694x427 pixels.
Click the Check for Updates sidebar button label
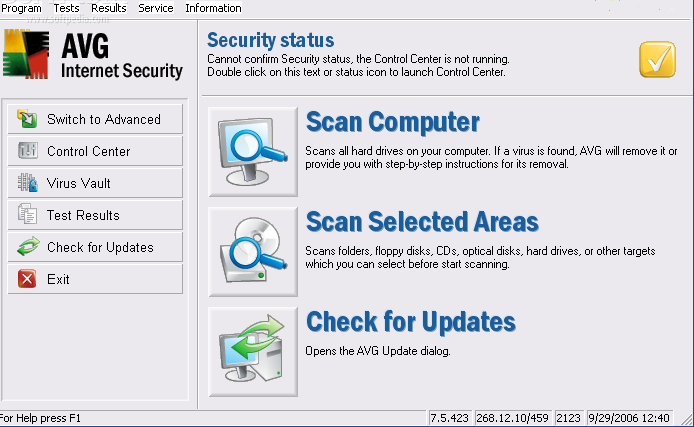click(100, 247)
